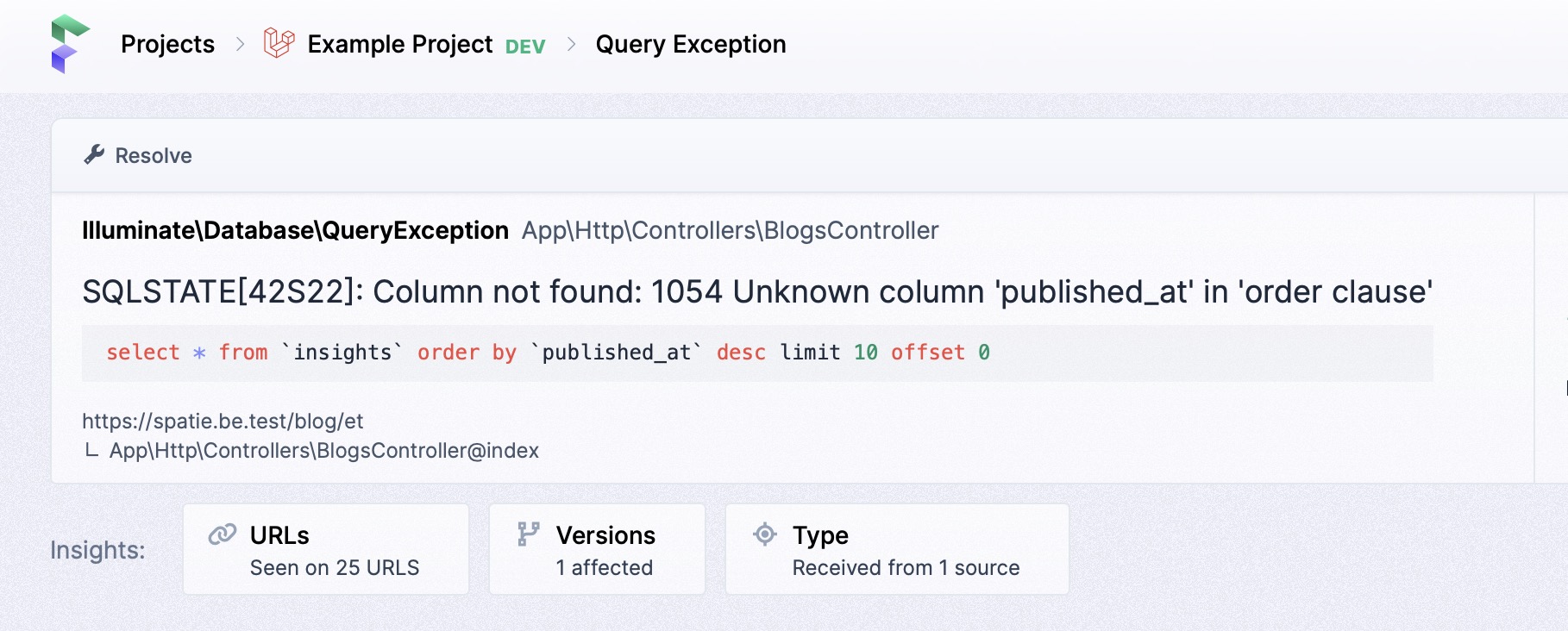Viewport: 1568px width, 631px height.
Task: Click the Laravel project icon
Action: [279, 42]
